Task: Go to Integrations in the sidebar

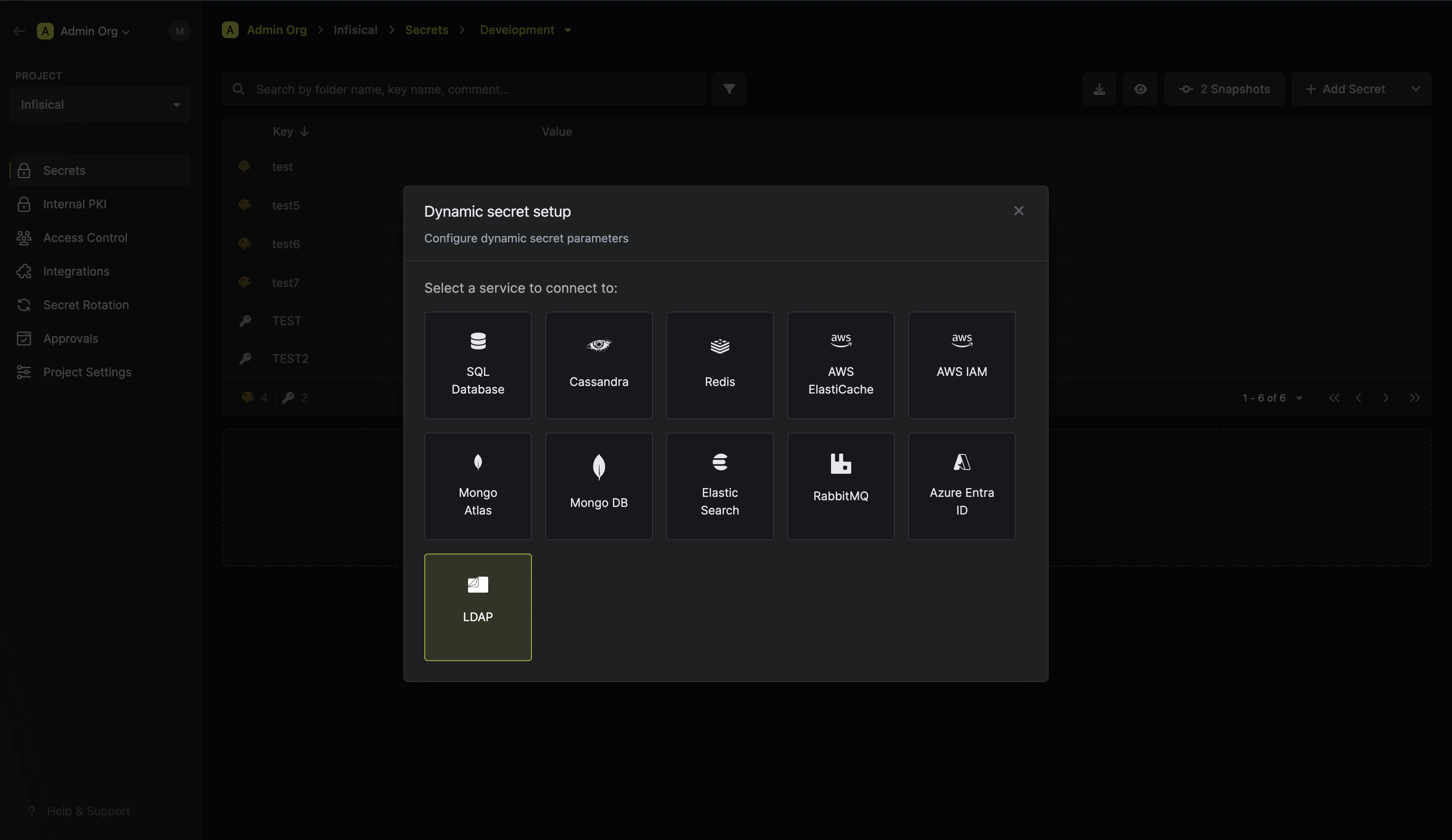Action: click(x=100, y=271)
